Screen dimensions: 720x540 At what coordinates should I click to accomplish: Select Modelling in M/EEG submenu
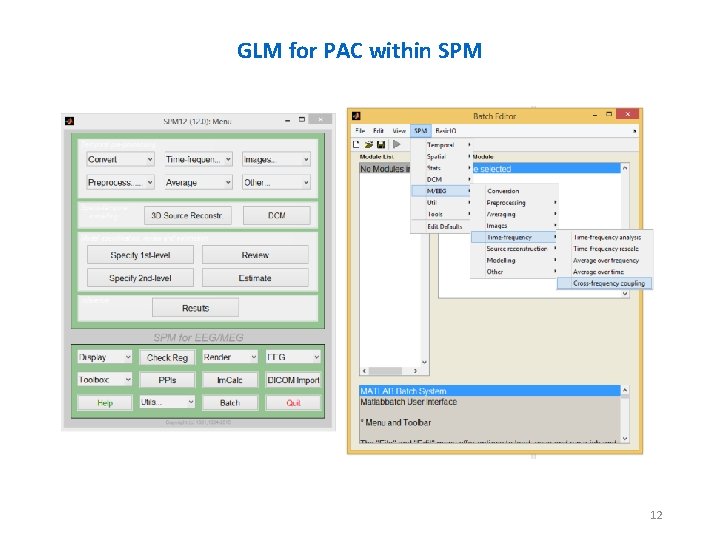pyautogui.click(x=514, y=260)
